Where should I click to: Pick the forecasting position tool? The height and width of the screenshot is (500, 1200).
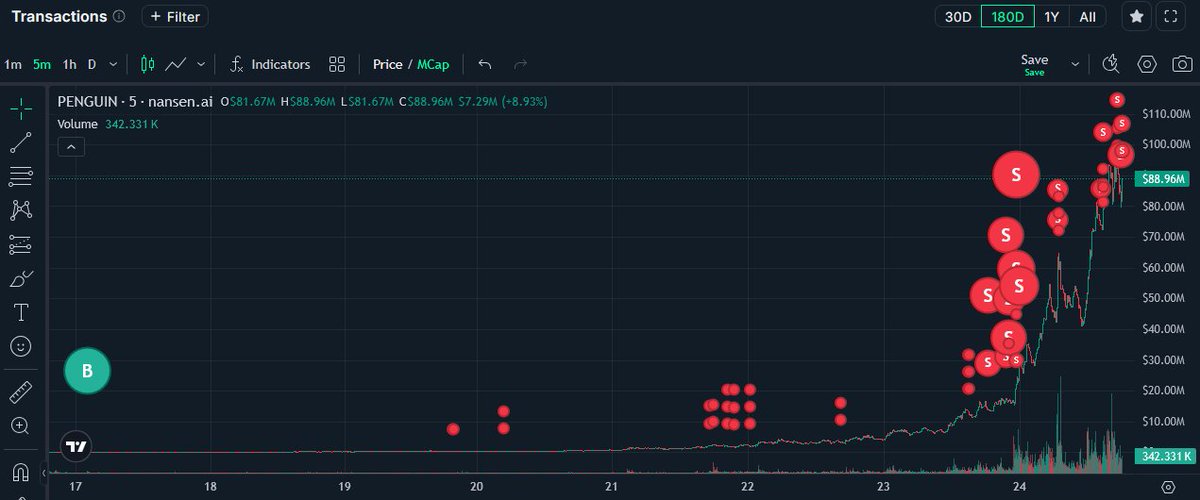tap(20, 244)
